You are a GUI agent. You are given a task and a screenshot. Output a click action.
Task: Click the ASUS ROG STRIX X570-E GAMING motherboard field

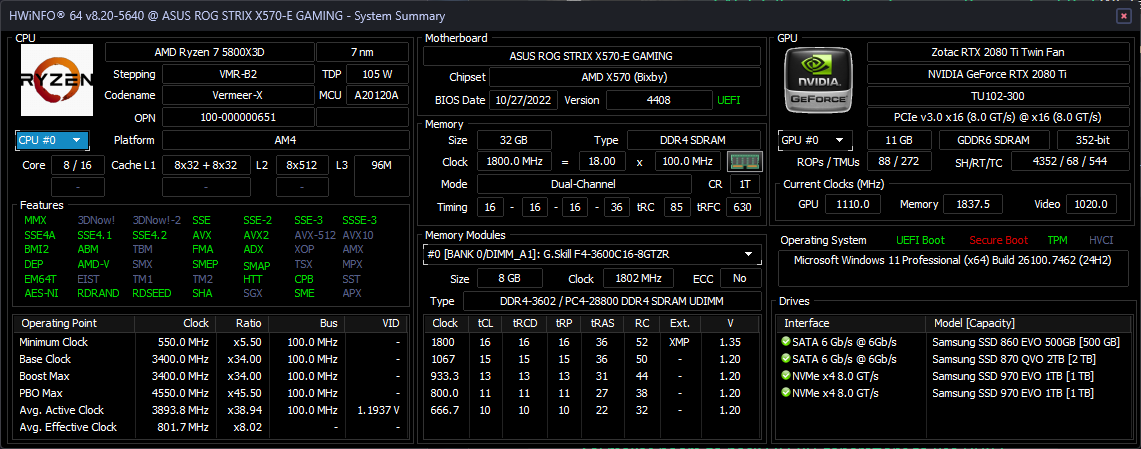[x=591, y=56]
